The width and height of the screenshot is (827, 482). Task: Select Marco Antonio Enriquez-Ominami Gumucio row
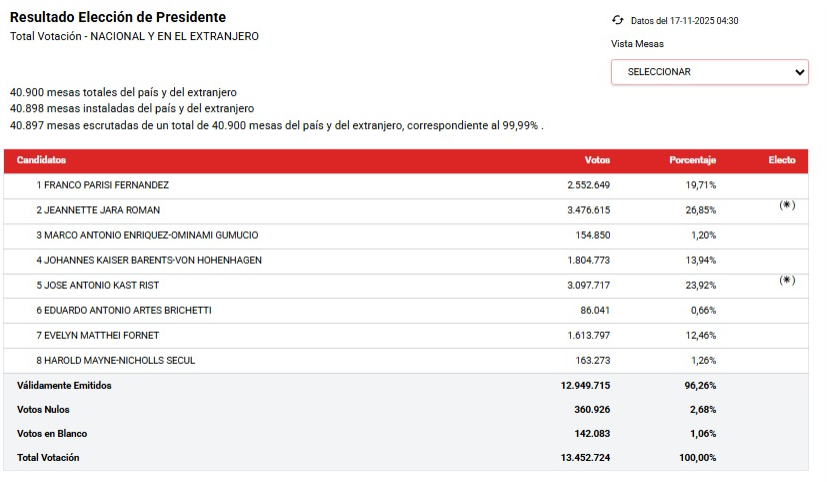coord(147,235)
